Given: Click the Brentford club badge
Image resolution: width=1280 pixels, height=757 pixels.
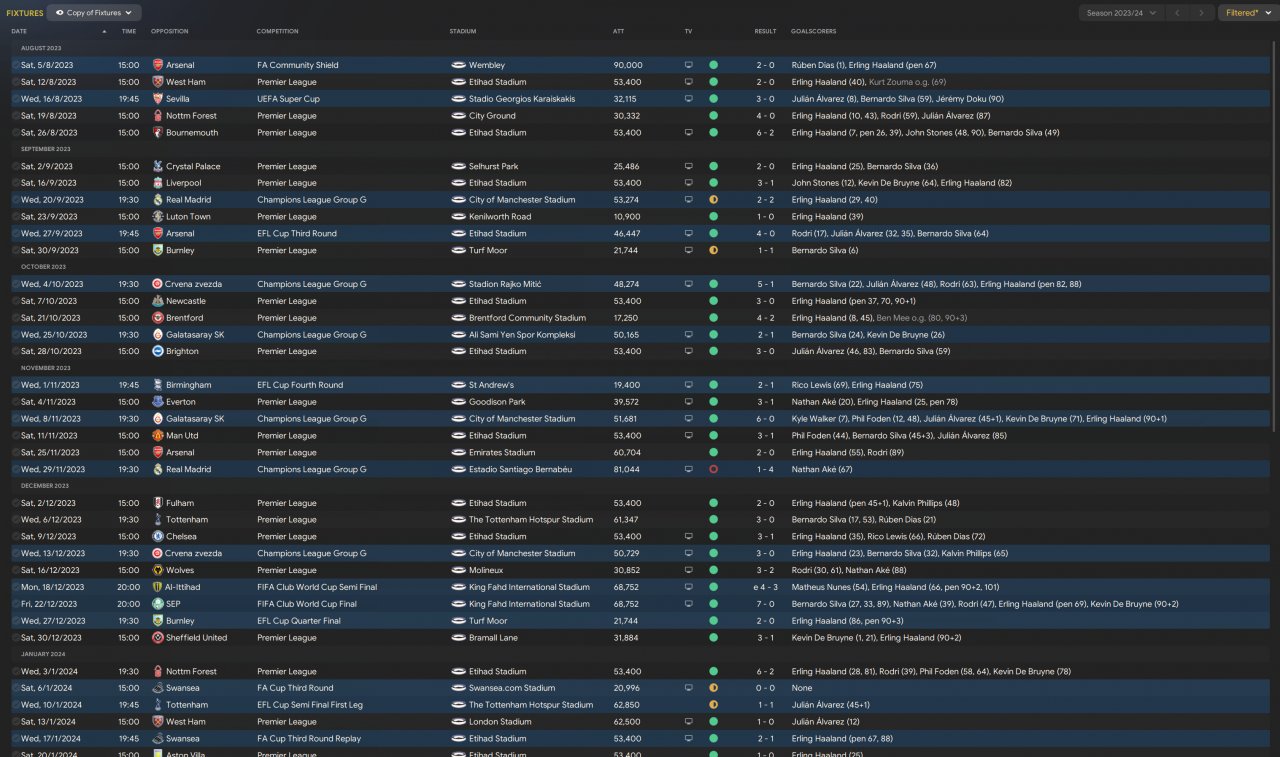Looking at the screenshot, I should tap(158, 318).
